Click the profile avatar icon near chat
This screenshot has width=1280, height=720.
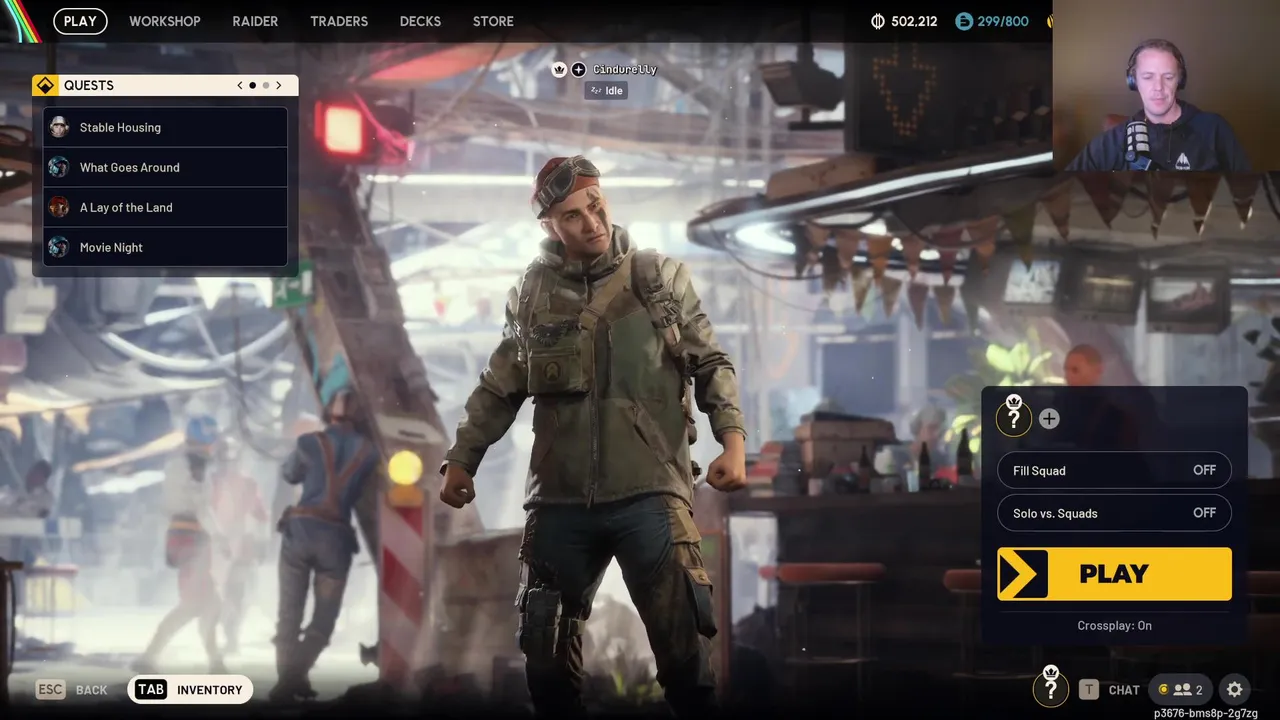pyautogui.click(x=1050, y=687)
